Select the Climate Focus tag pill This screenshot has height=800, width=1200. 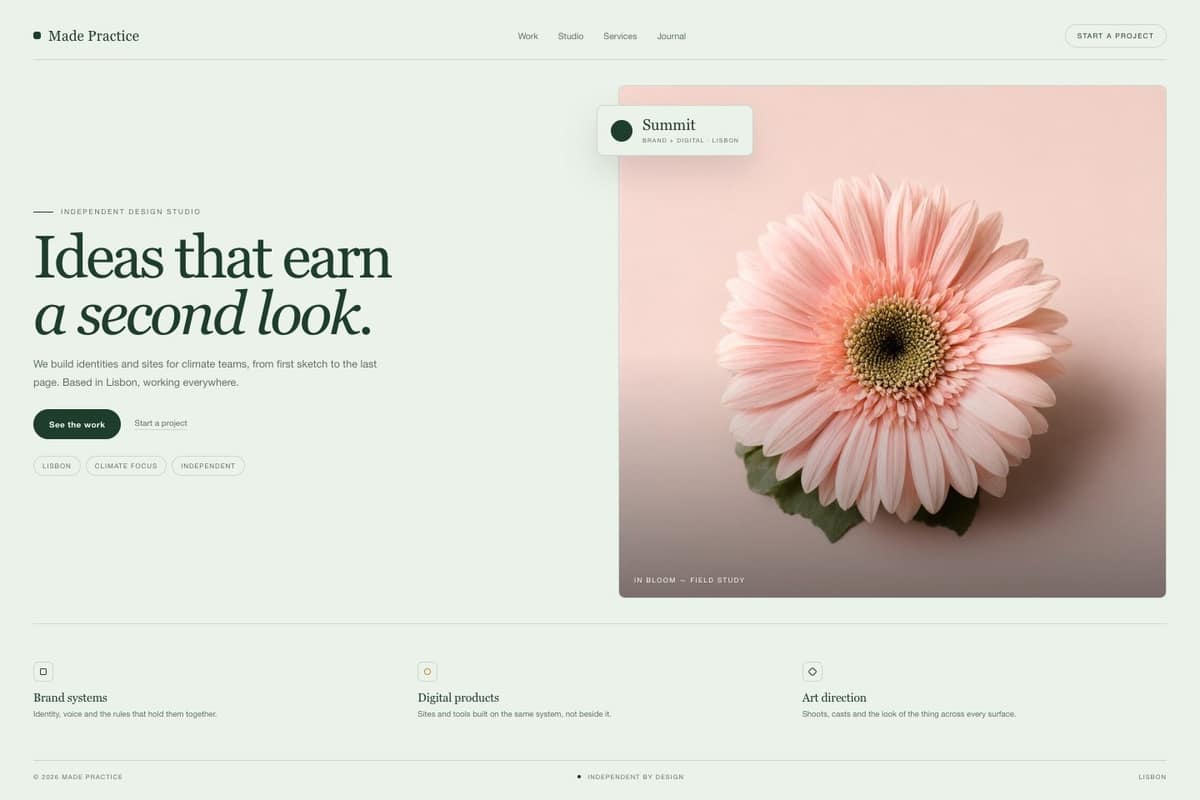click(x=126, y=465)
